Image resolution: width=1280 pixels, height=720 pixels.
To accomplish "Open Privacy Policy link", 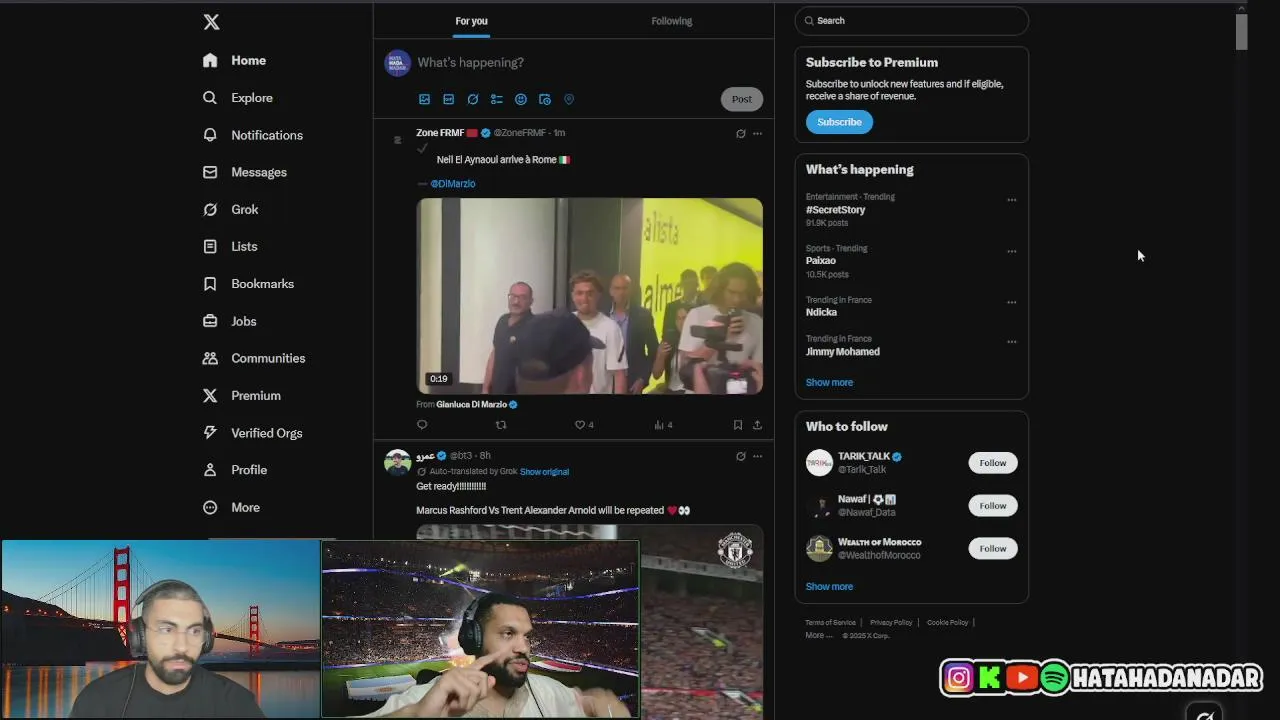I will click(891, 623).
